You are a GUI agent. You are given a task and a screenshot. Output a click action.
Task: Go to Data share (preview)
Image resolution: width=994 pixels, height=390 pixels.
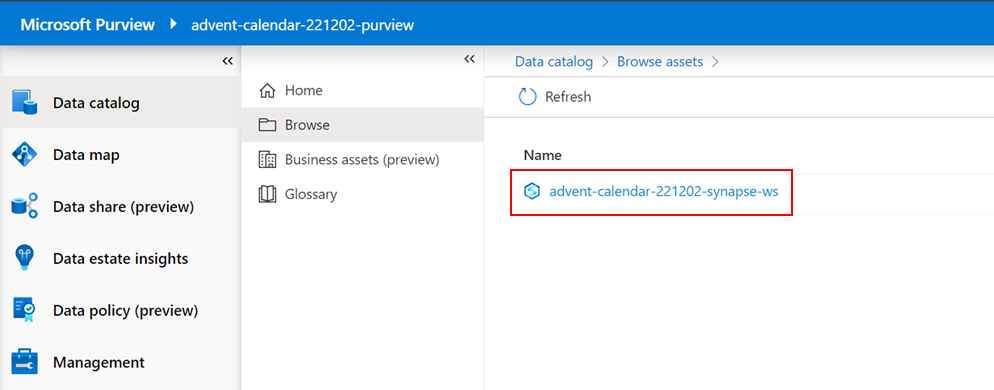124,207
